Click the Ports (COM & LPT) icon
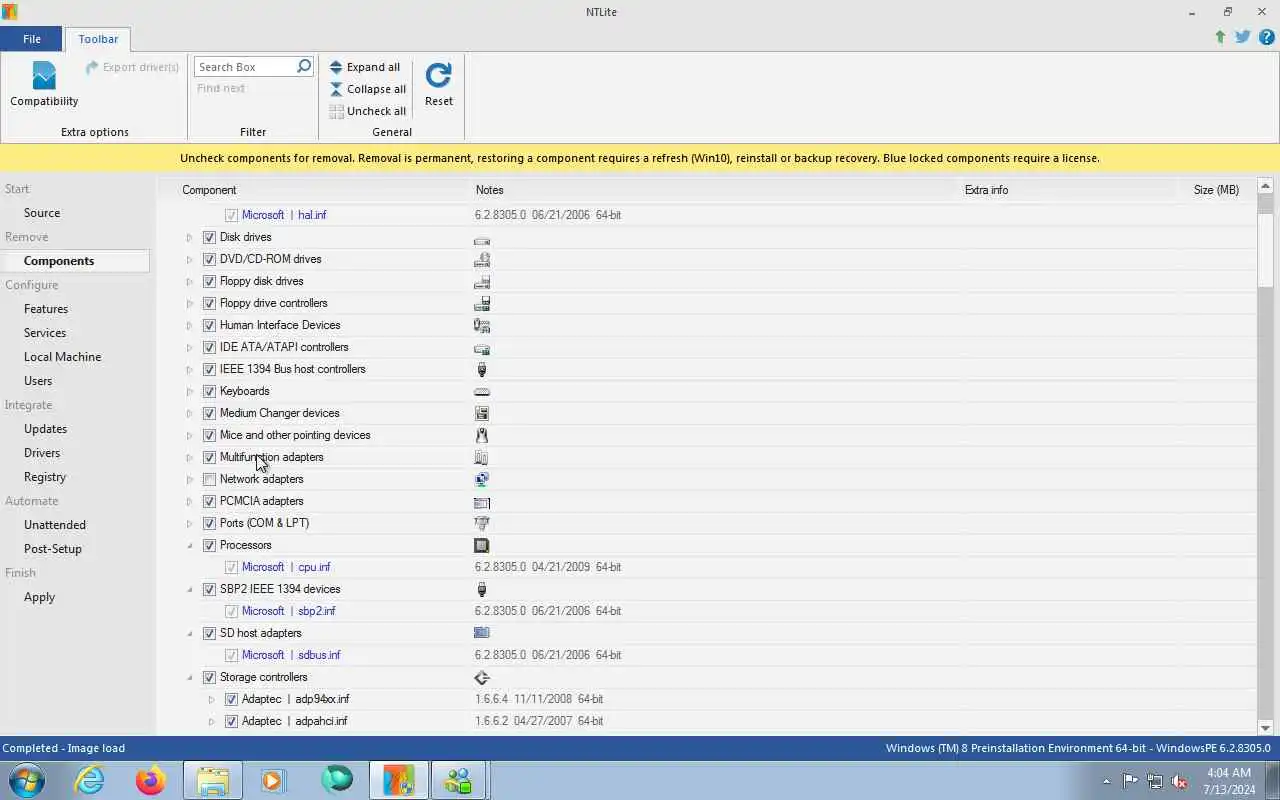The width and height of the screenshot is (1280, 800). coord(482,524)
